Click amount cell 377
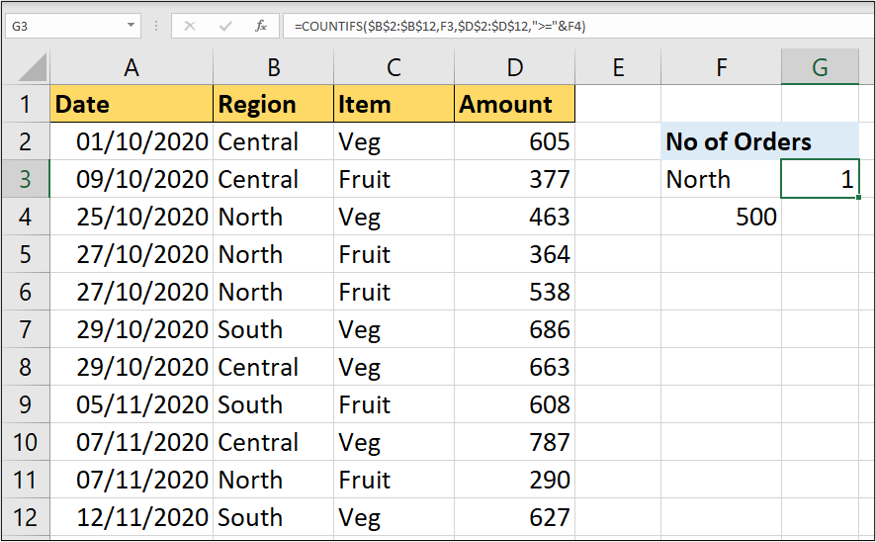The height and width of the screenshot is (542, 876). (x=515, y=179)
